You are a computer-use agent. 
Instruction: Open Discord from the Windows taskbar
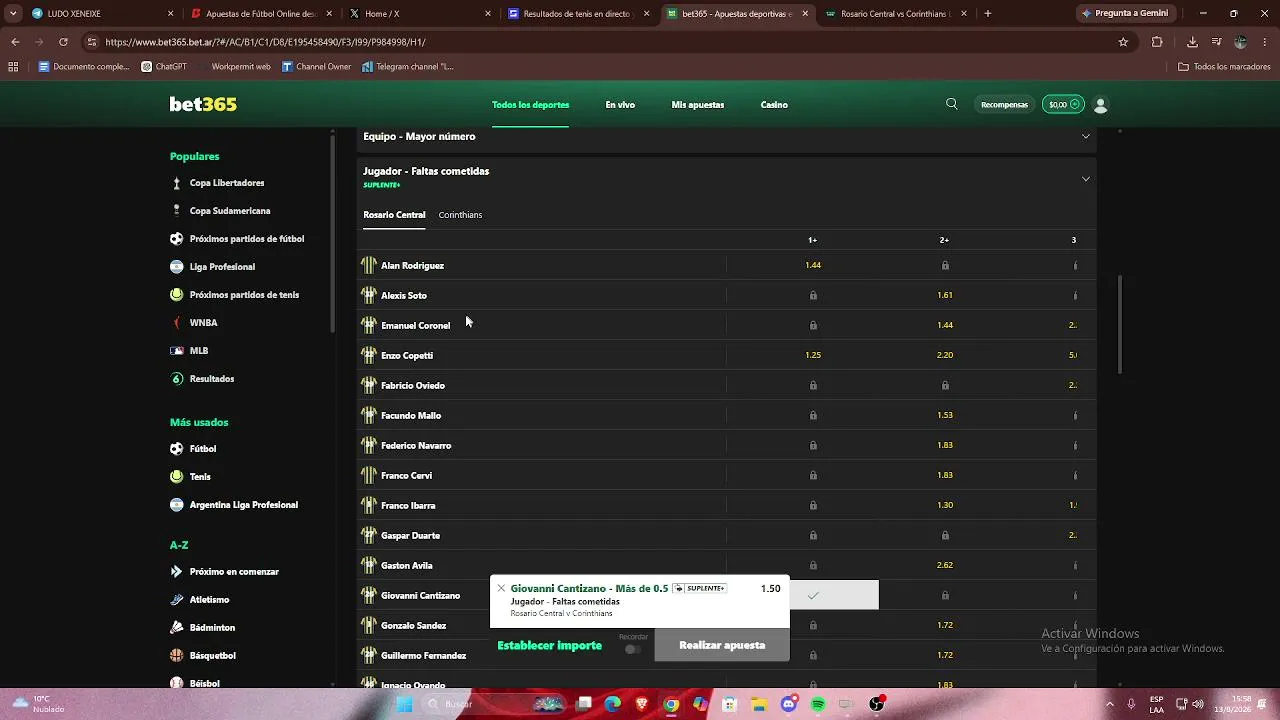pos(789,704)
